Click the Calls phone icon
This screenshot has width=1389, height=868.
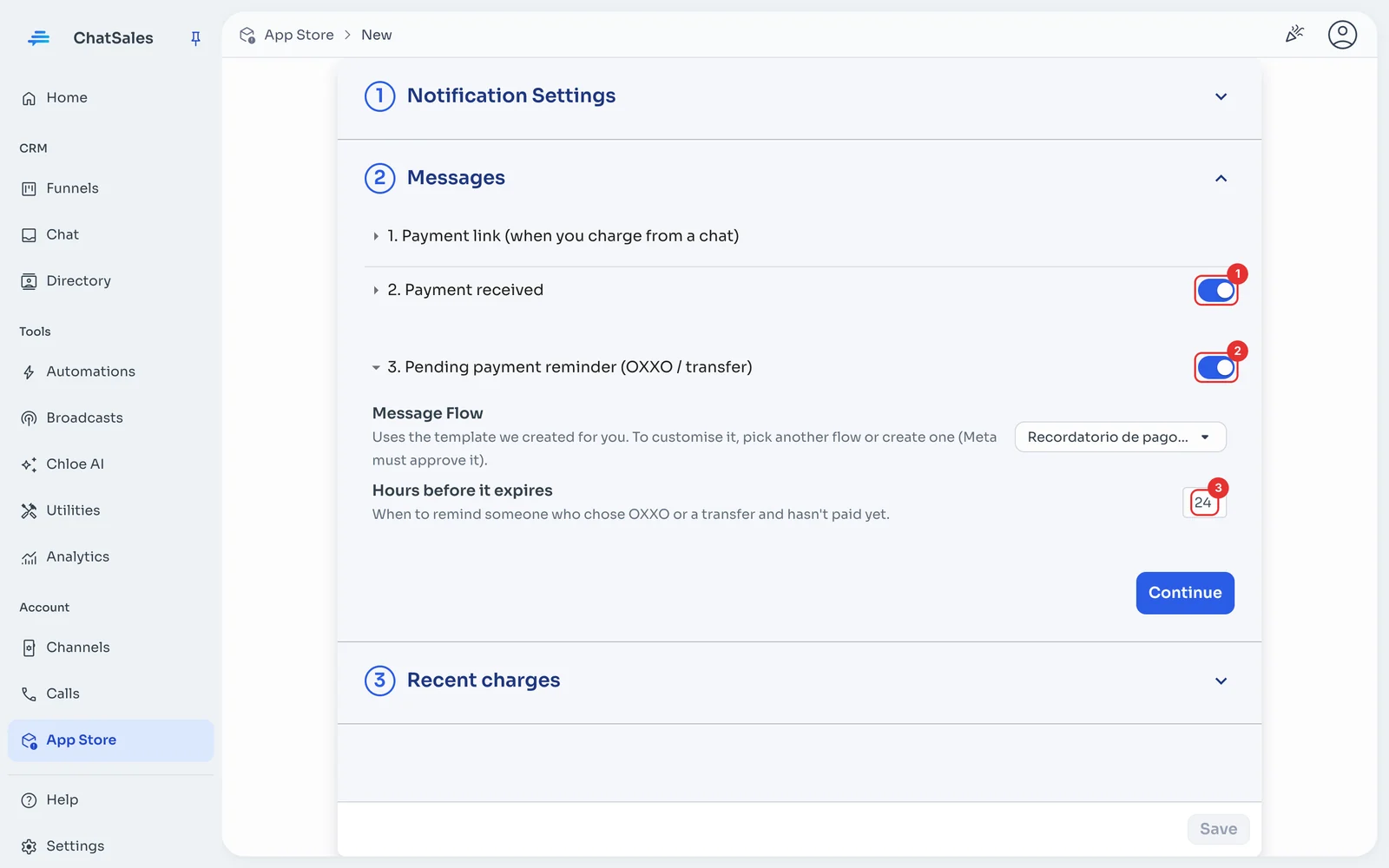coord(29,694)
